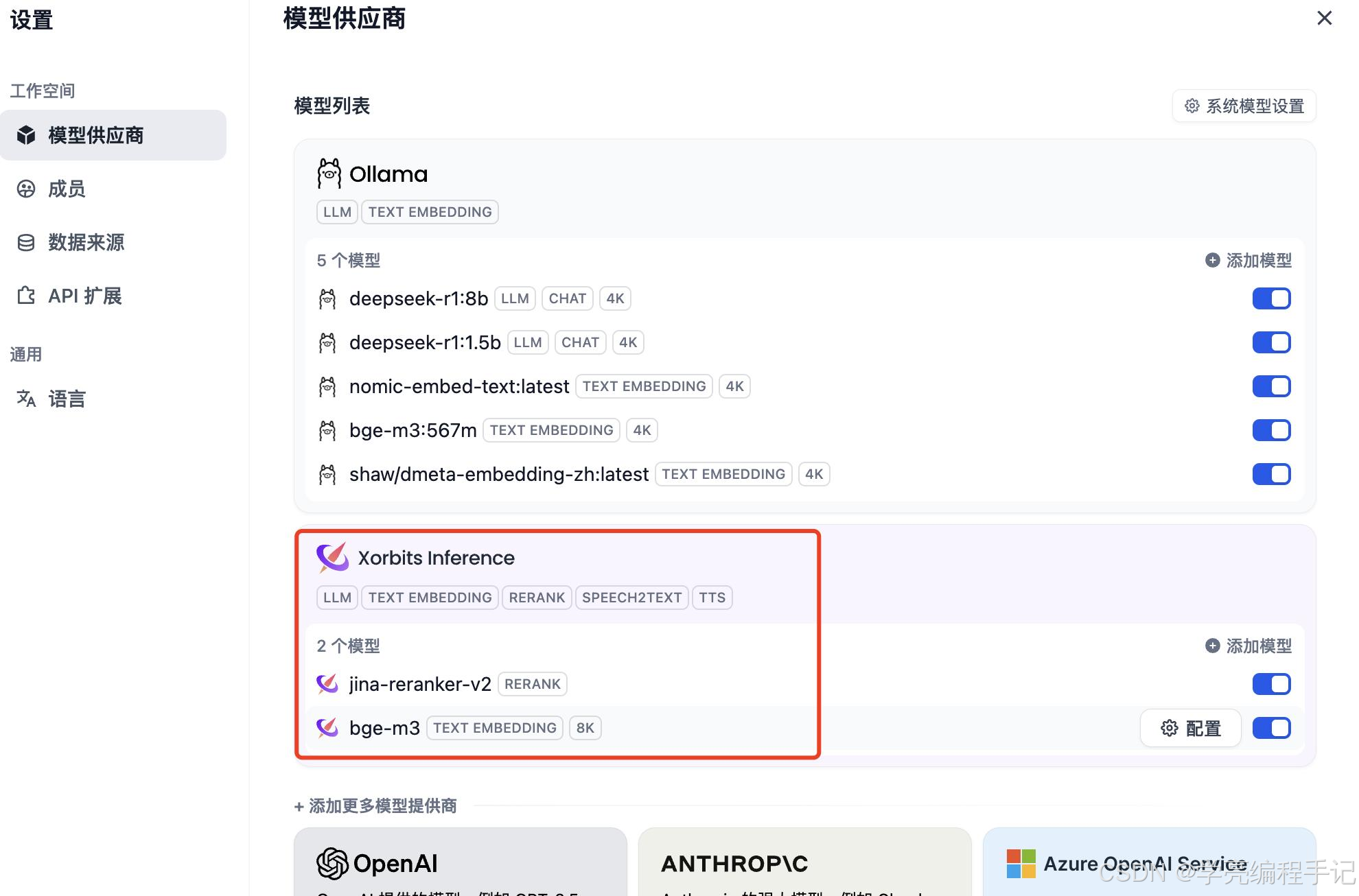The width and height of the screenshot is (1359, 896).
Task: Click 配置 for the bge-m3 model
Action: 1190,728
